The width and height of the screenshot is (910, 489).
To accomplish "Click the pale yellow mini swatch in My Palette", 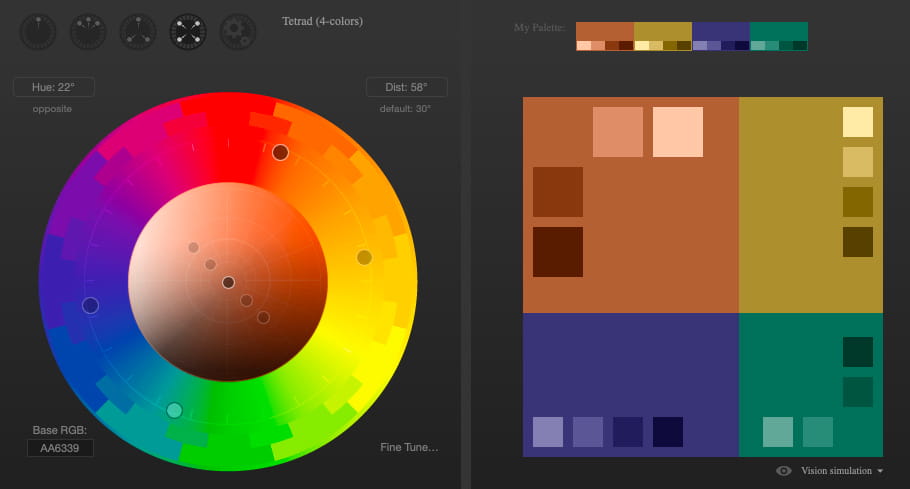I will pyautogui.click(x=641, y=45).
